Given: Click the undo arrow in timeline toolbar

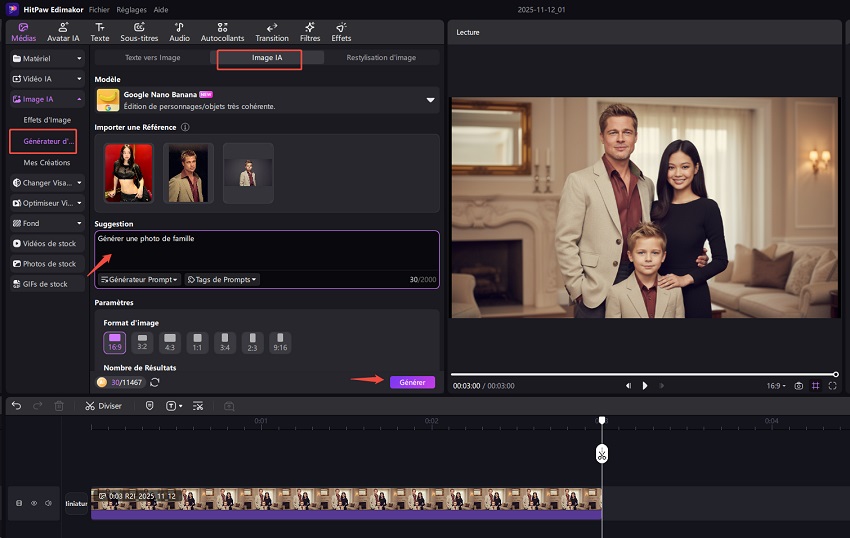Looking at the screenshot, I should (x=17, y=406).
